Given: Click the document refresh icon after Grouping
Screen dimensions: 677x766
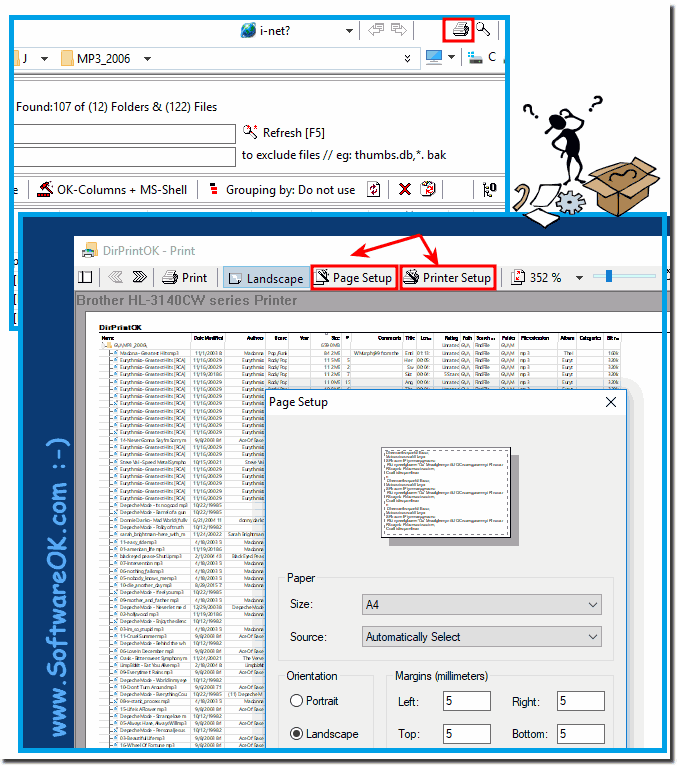Looking at the screenshot, I should pyautogui.click(x=374, y=190).
